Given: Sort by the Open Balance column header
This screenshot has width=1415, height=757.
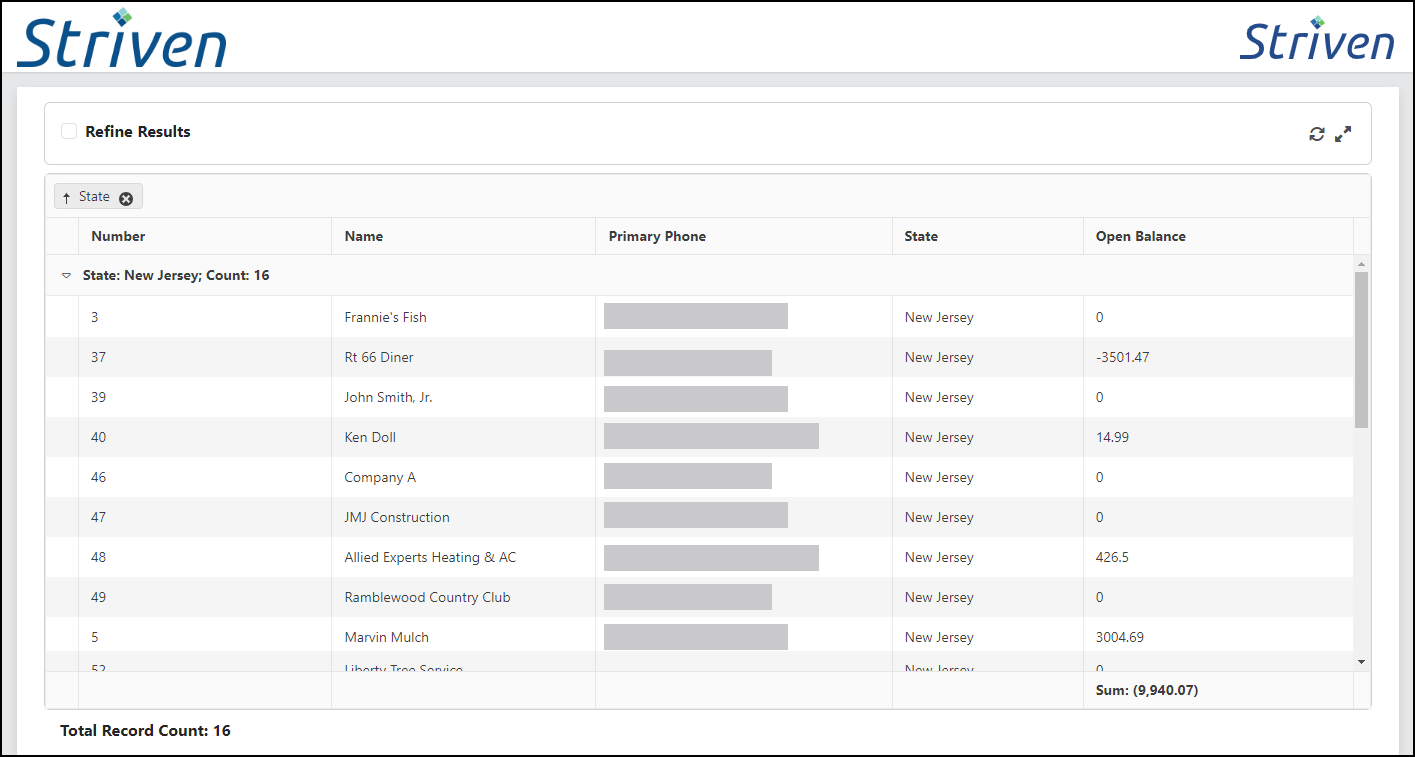Looking at the screenshot, I should point(1141,236).
